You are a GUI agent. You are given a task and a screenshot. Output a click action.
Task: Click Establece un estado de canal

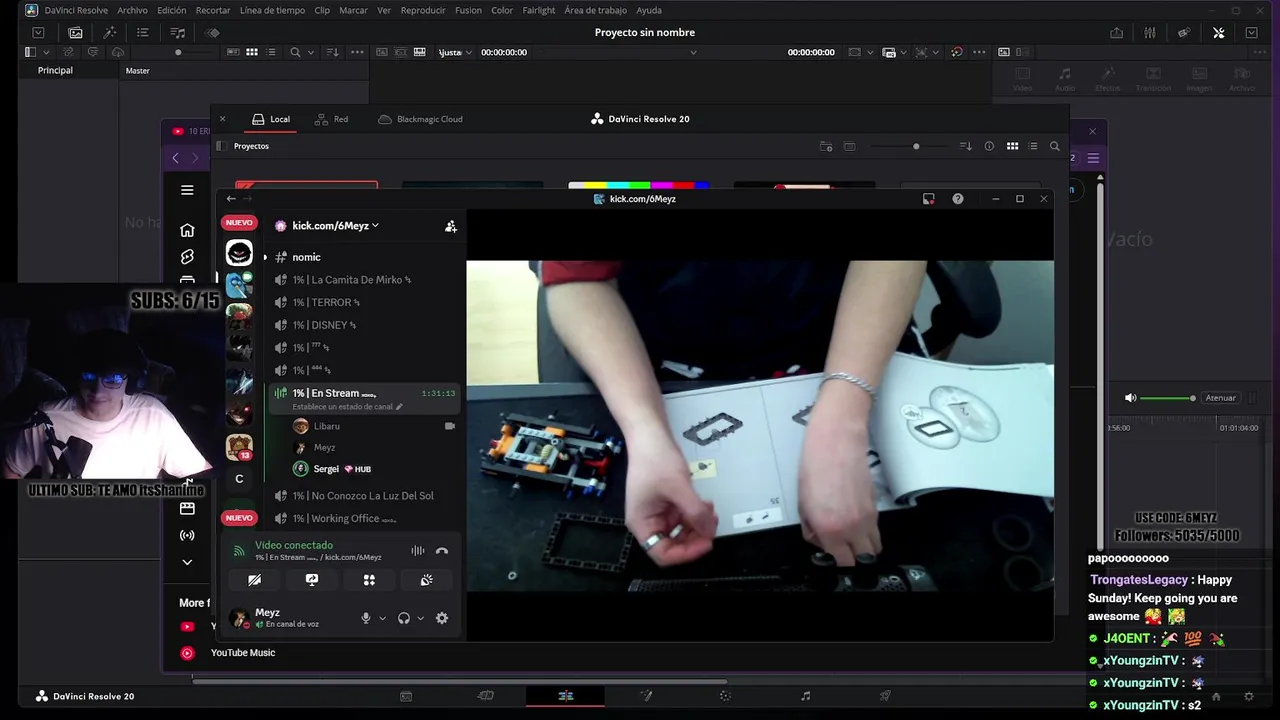click(x=347, y=407)
